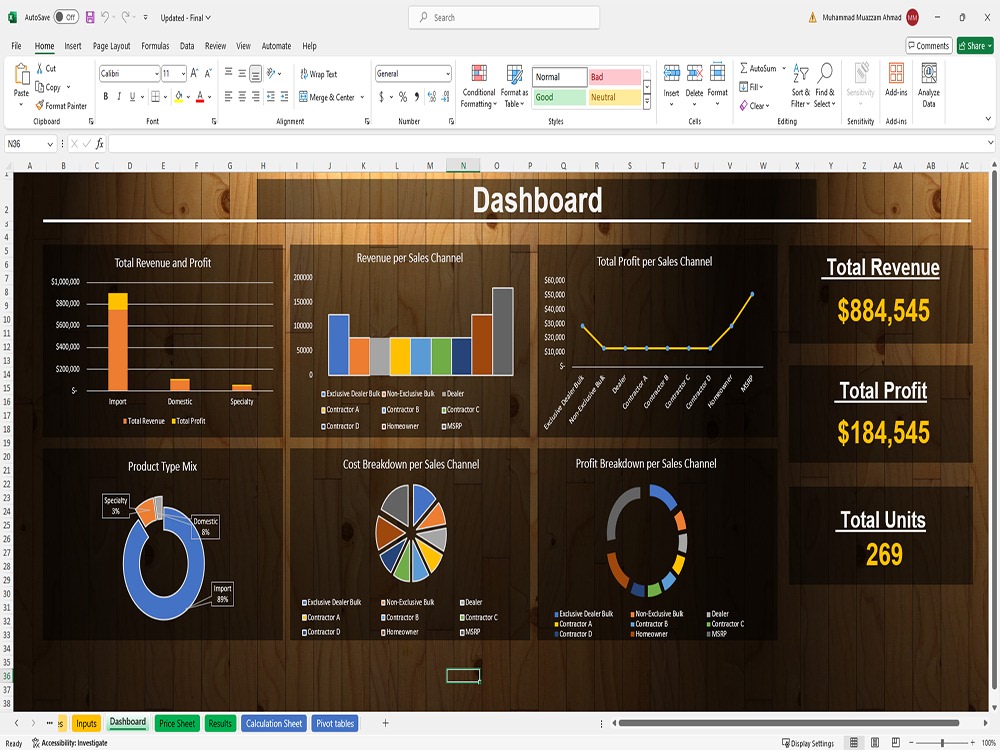Click the green Share button

point(975,46)
